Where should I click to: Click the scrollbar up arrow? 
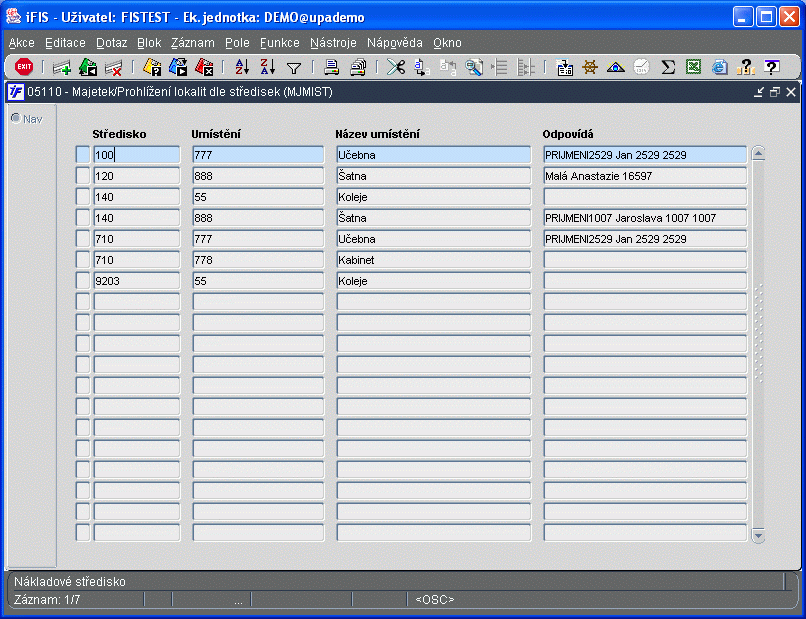[x=758, y=153]
